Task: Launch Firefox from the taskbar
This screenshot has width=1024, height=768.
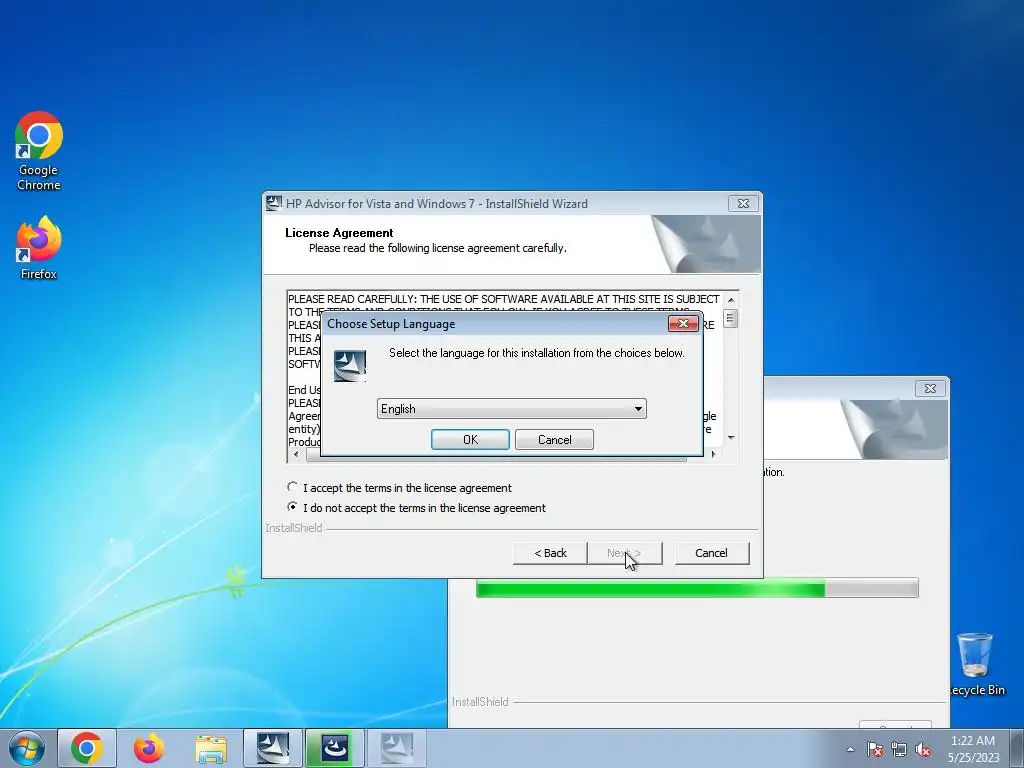Action: [x=148, y=748]
